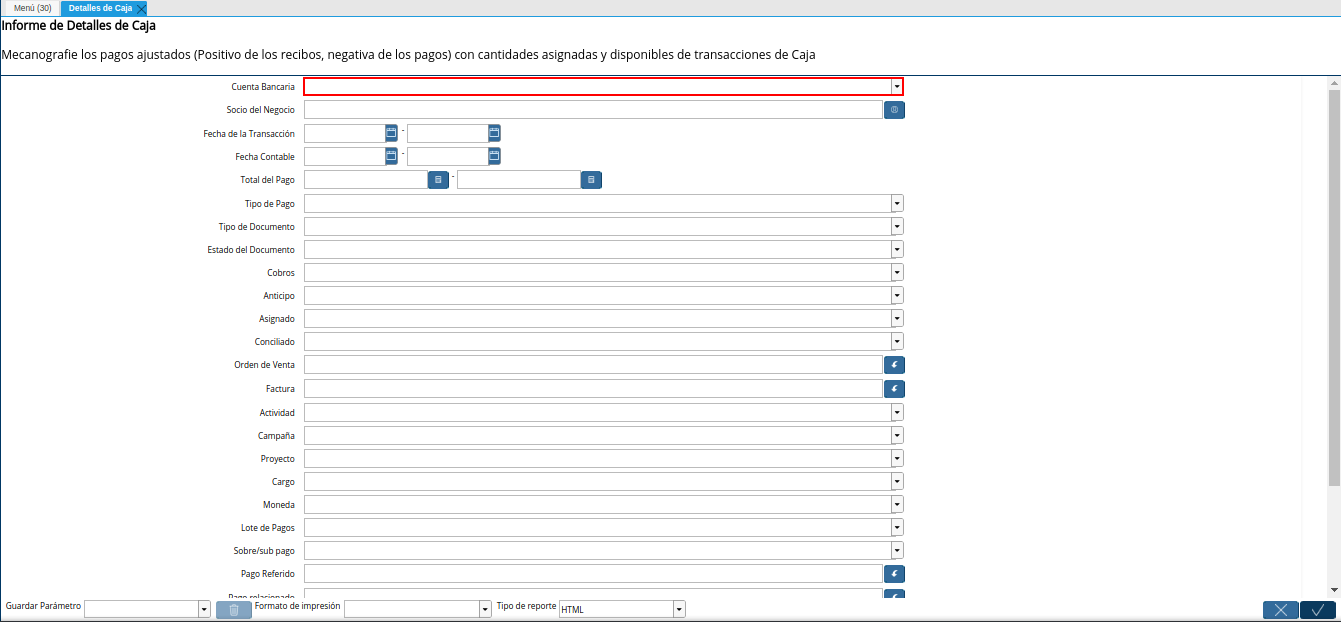This screenshot has height=622, width=1341.
Task: Cancel the report with the X button
Action: [1280, 609]
